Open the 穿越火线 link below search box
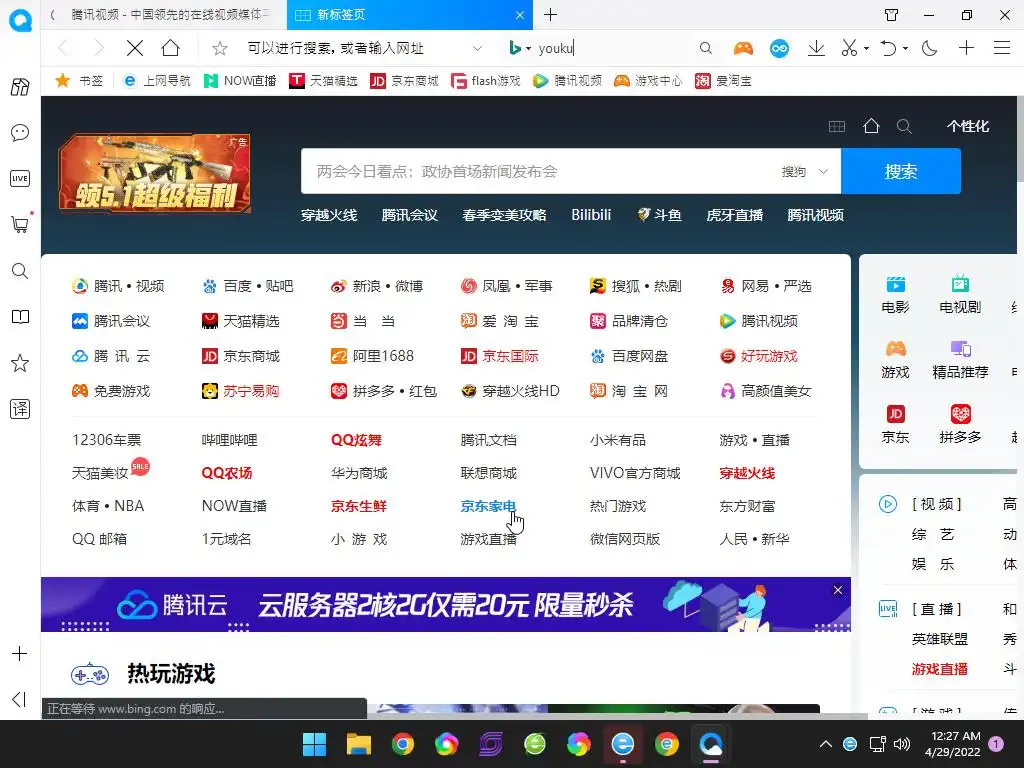This screenshot has width=1024, height=768. pos(329,215)
